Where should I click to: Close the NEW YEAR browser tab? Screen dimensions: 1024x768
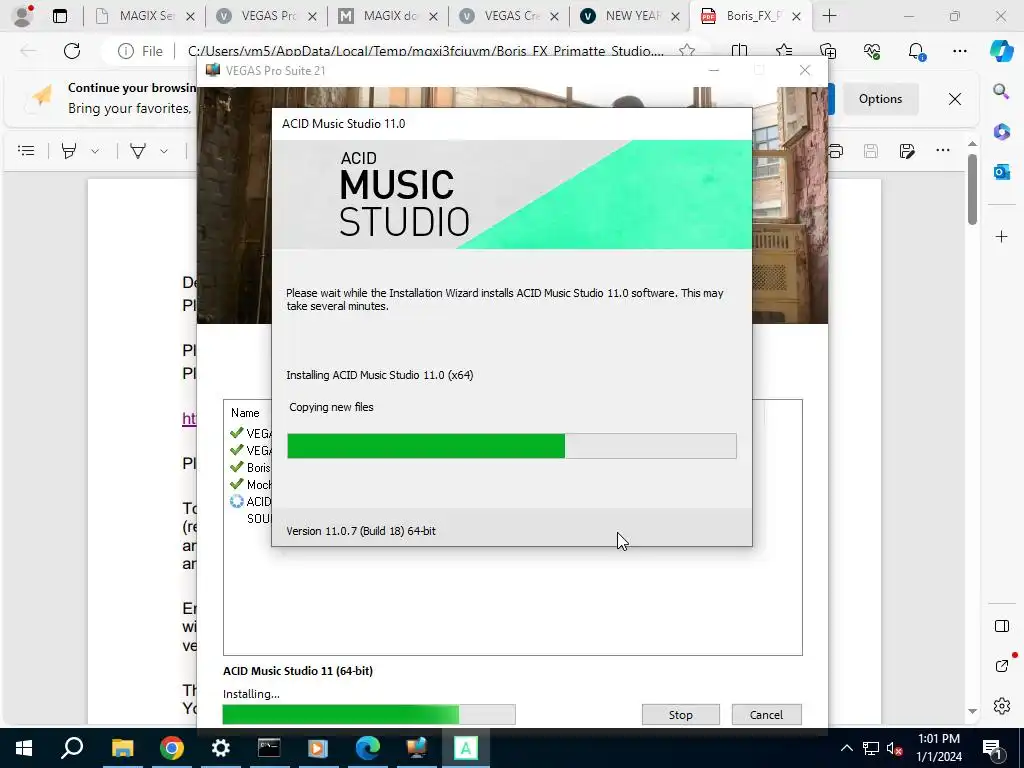click(676, 16)
